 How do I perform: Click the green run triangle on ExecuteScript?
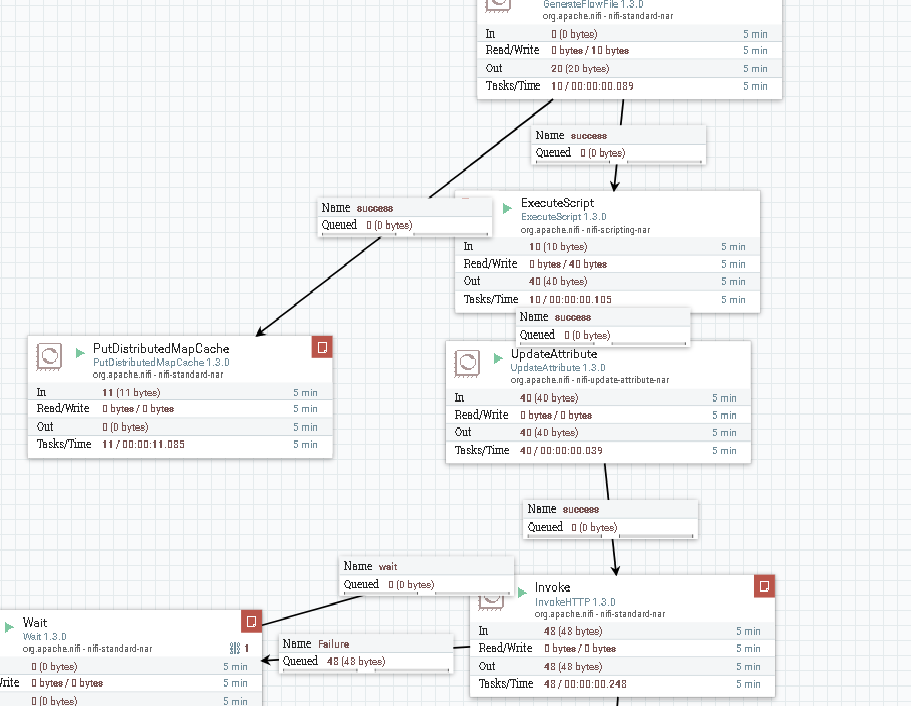point(506,207)
